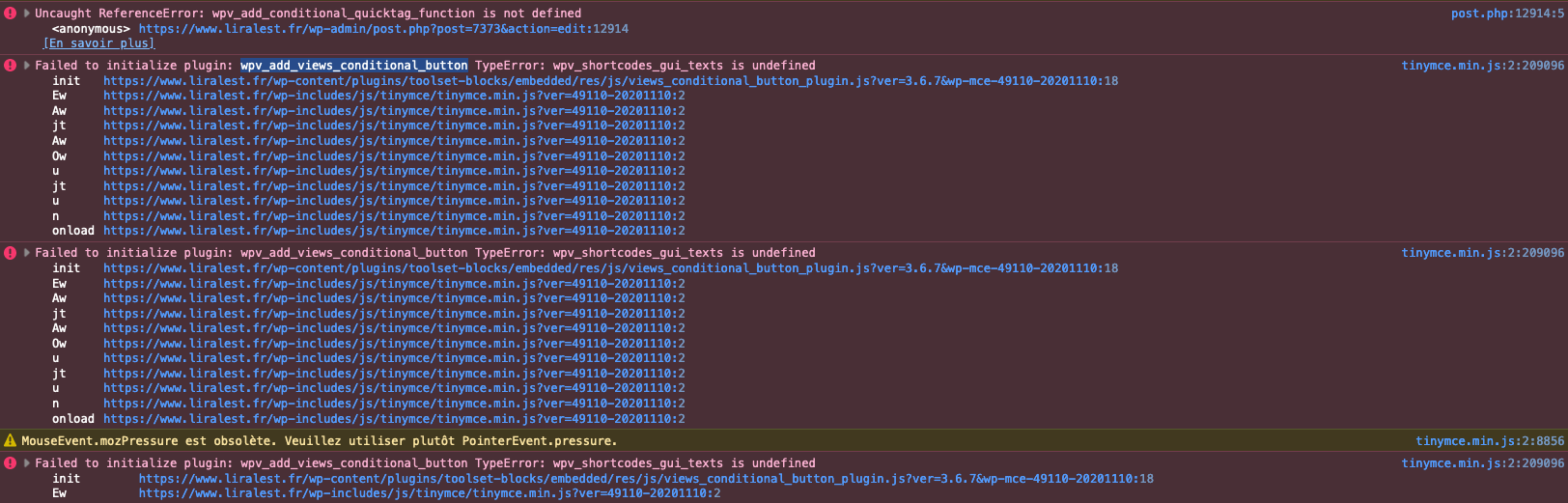Click error icon of the last 'Failed to initialize plugin' message
This screenshot has width=1568, height=503.
click(11, 463)
